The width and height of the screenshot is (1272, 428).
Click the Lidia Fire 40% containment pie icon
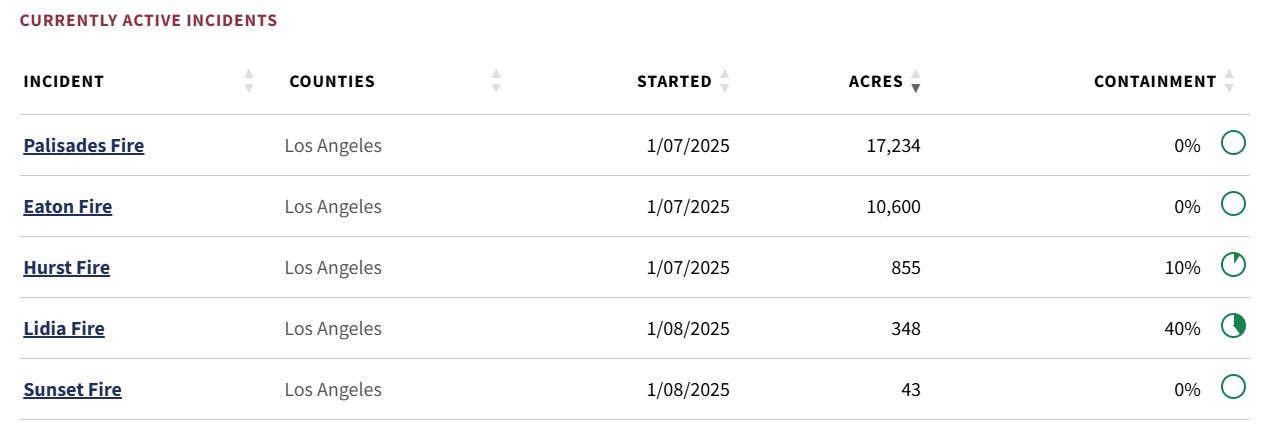(x=1233, y=326)
